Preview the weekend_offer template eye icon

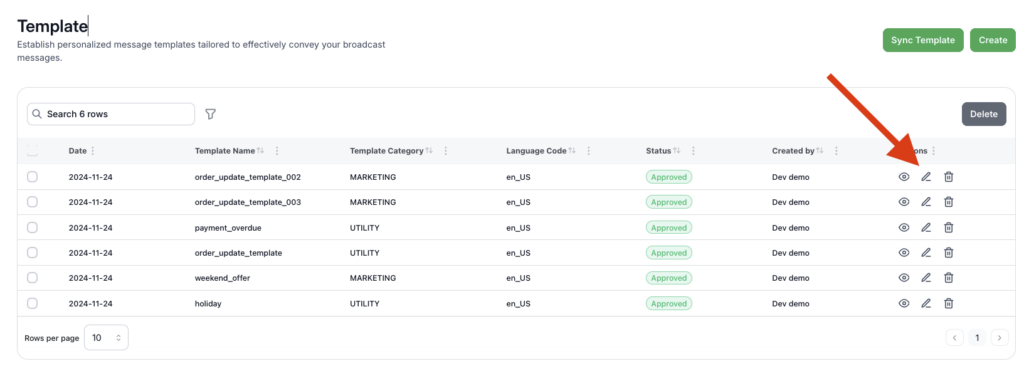click(904, 278)
